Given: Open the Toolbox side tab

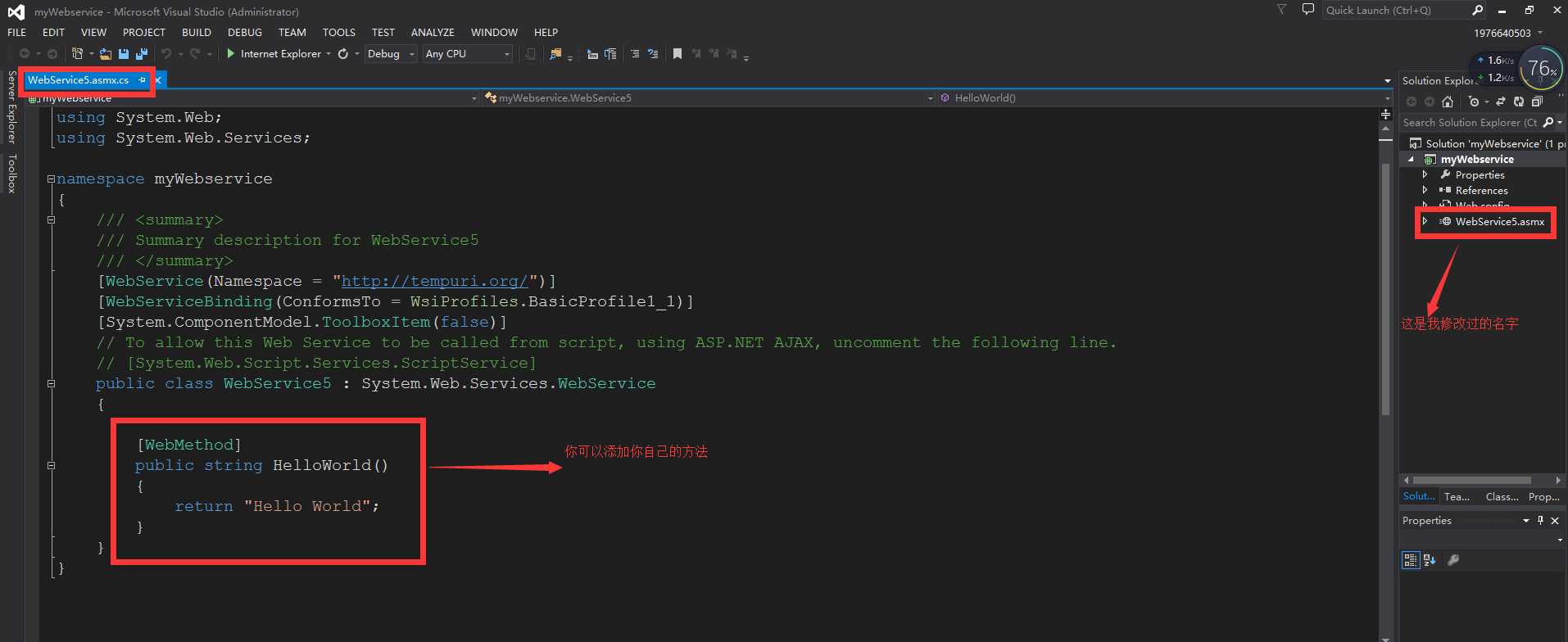Looking at the screenshot, I should pyautogui.click(x=11, y=174).
